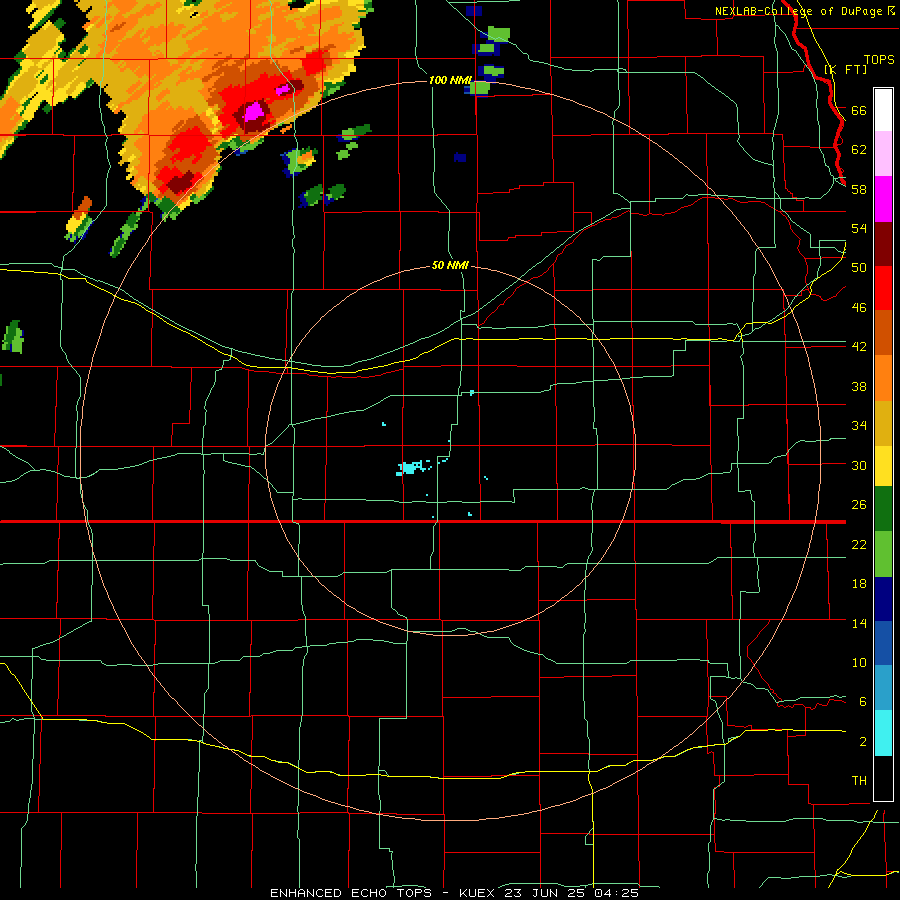Click the KUEX radar site identifier
Viewport: 900px width, 900px height.
476,893
